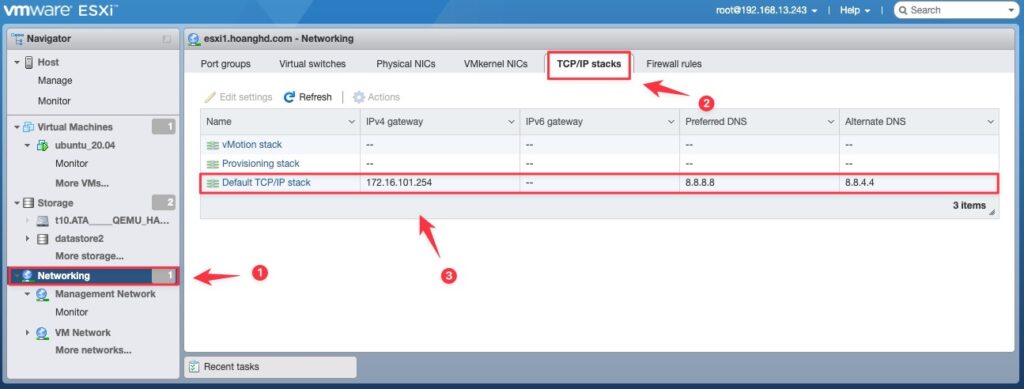Click the Management Network icon
1024x389 pixels.
click(41, 294)
